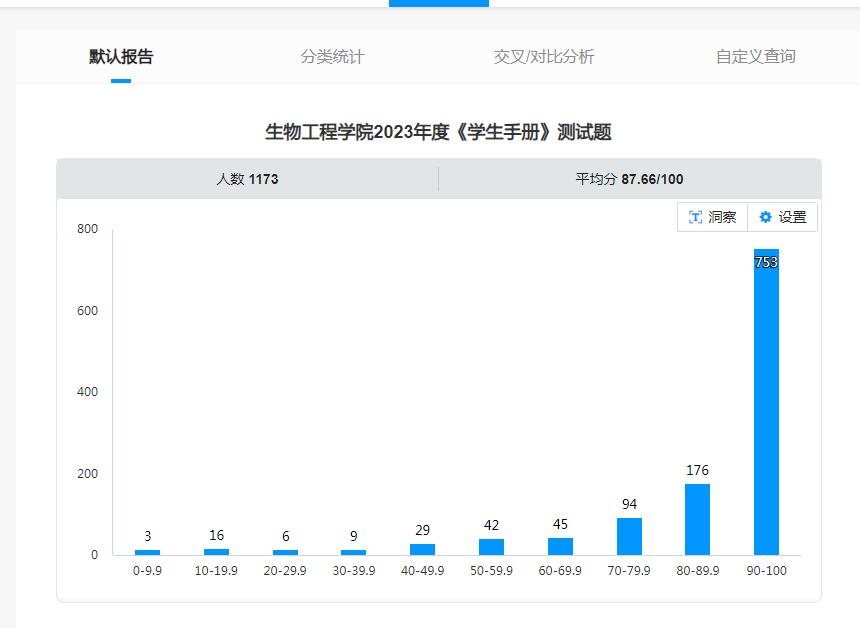Click the 设置 gear icon
This screenshot has height=628, width=860.
766,217
